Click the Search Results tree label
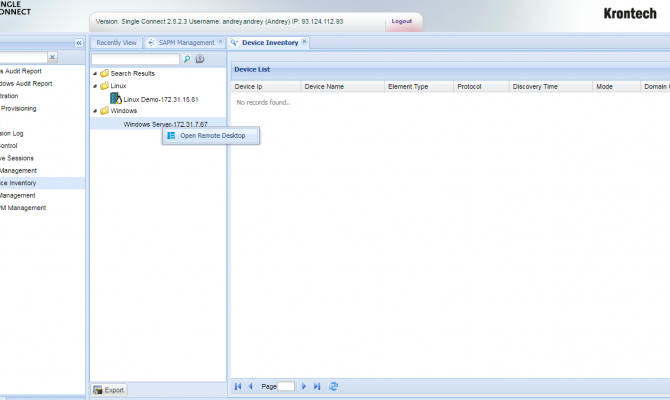Screen dimensions: 670x400 (x=132, y=74)
